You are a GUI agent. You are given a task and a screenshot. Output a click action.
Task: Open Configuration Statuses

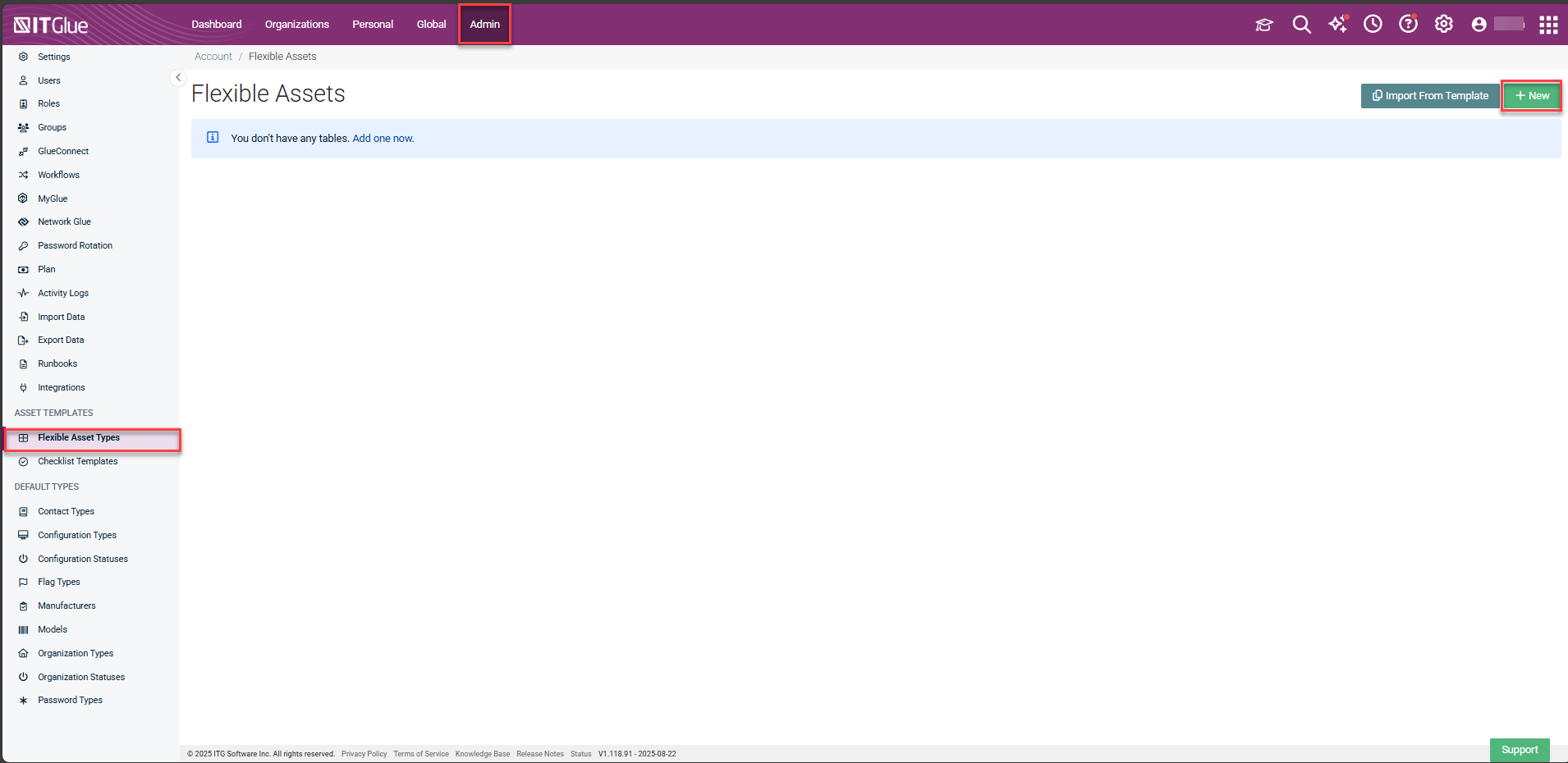click(x=83, y=559)
